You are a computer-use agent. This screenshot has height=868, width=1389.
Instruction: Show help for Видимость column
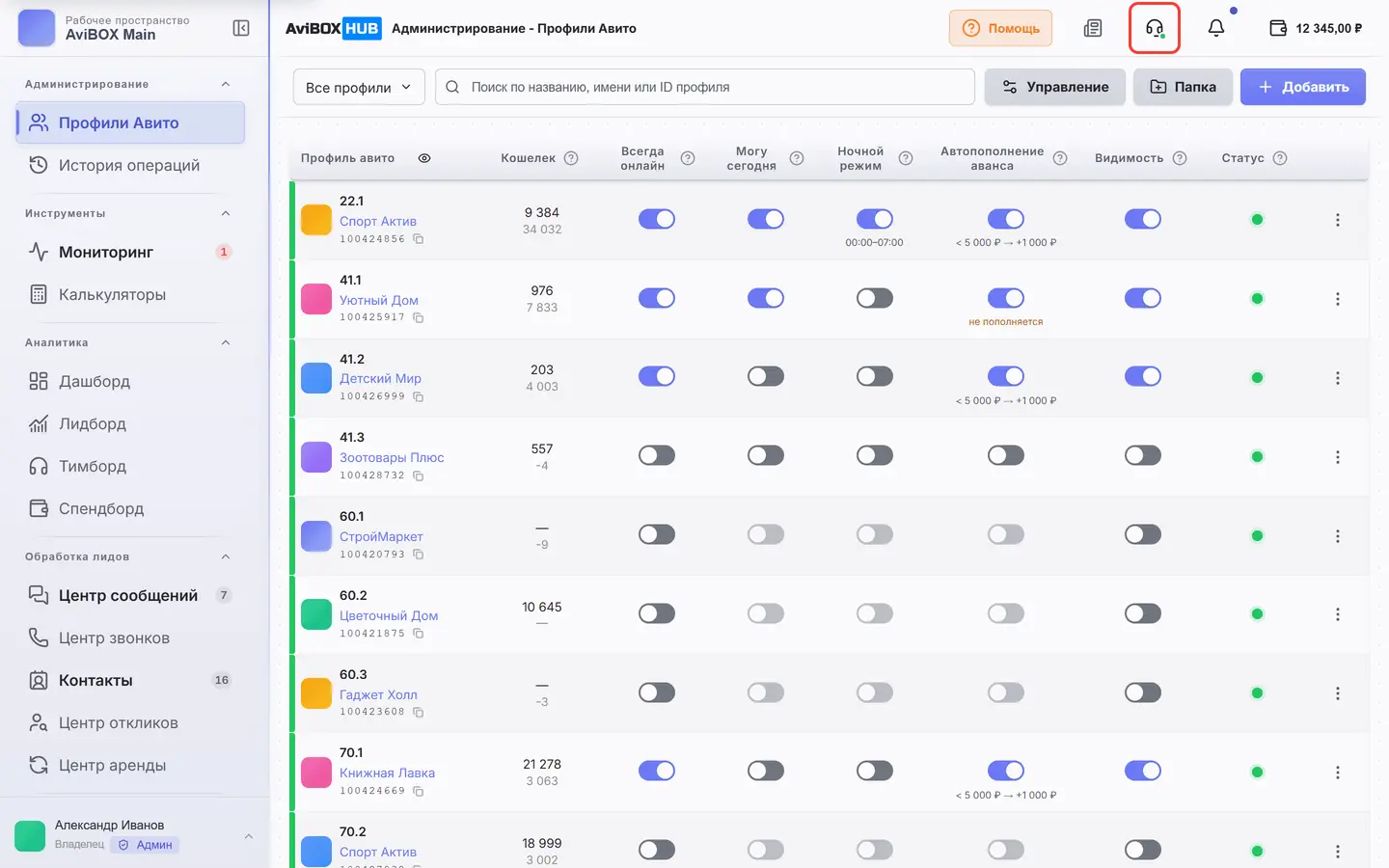1180,158
